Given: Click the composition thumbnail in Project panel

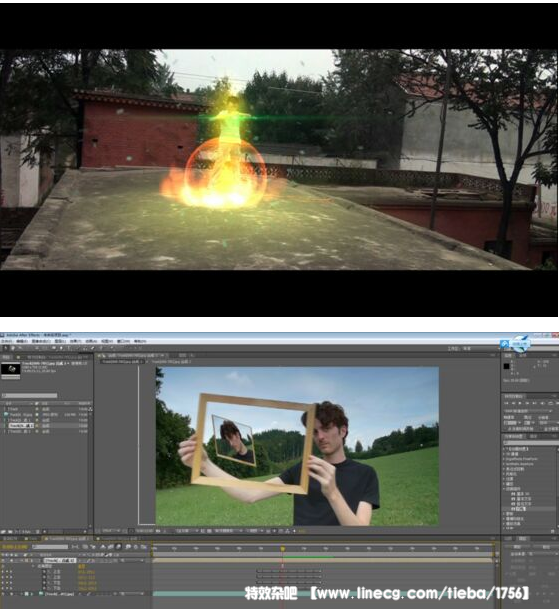Looking at the screenshot, I should click(x=11, y=369).
